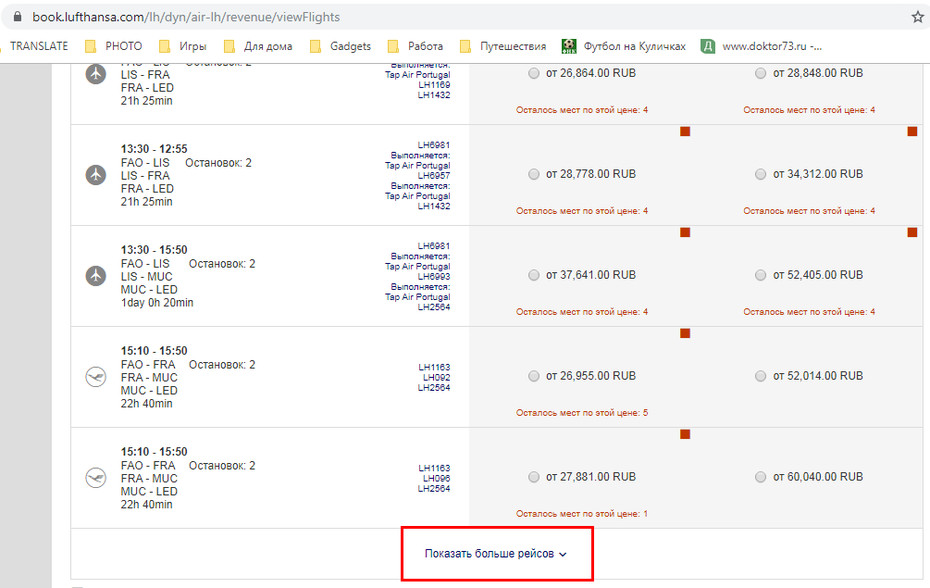This screenshot has width=930, height=588.
Task: Expand Показать больше рейсов
Action: click(x=496, y=554)
